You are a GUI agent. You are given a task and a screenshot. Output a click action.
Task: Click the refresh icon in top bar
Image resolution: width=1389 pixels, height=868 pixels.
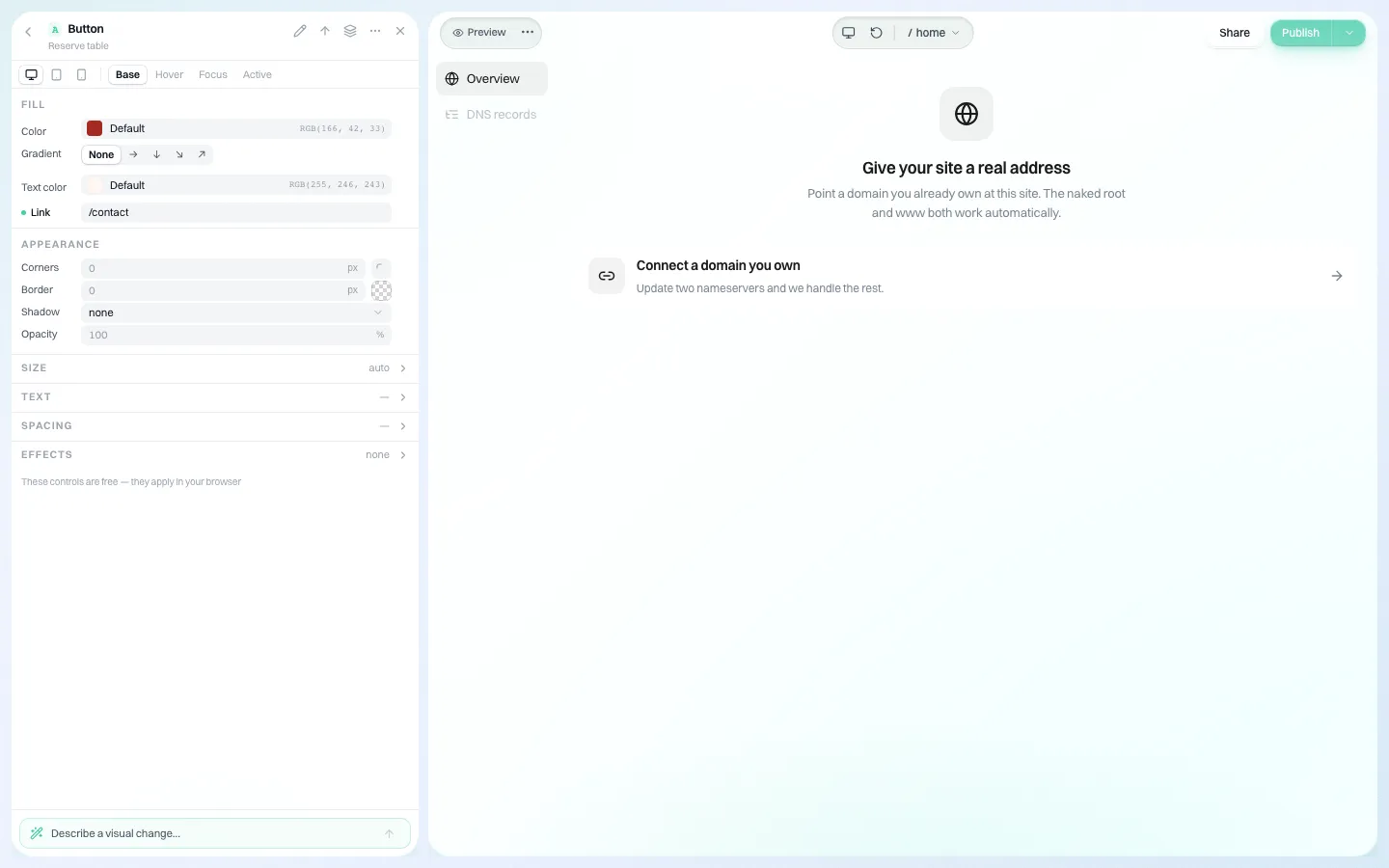[876, 33]
